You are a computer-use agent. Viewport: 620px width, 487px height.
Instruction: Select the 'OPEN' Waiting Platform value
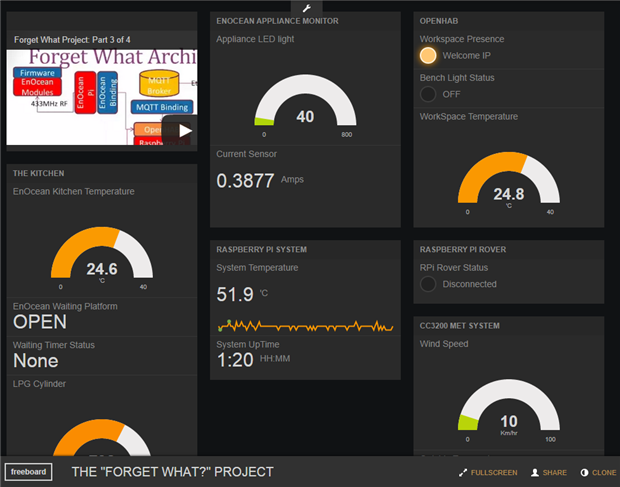(40, 322)
